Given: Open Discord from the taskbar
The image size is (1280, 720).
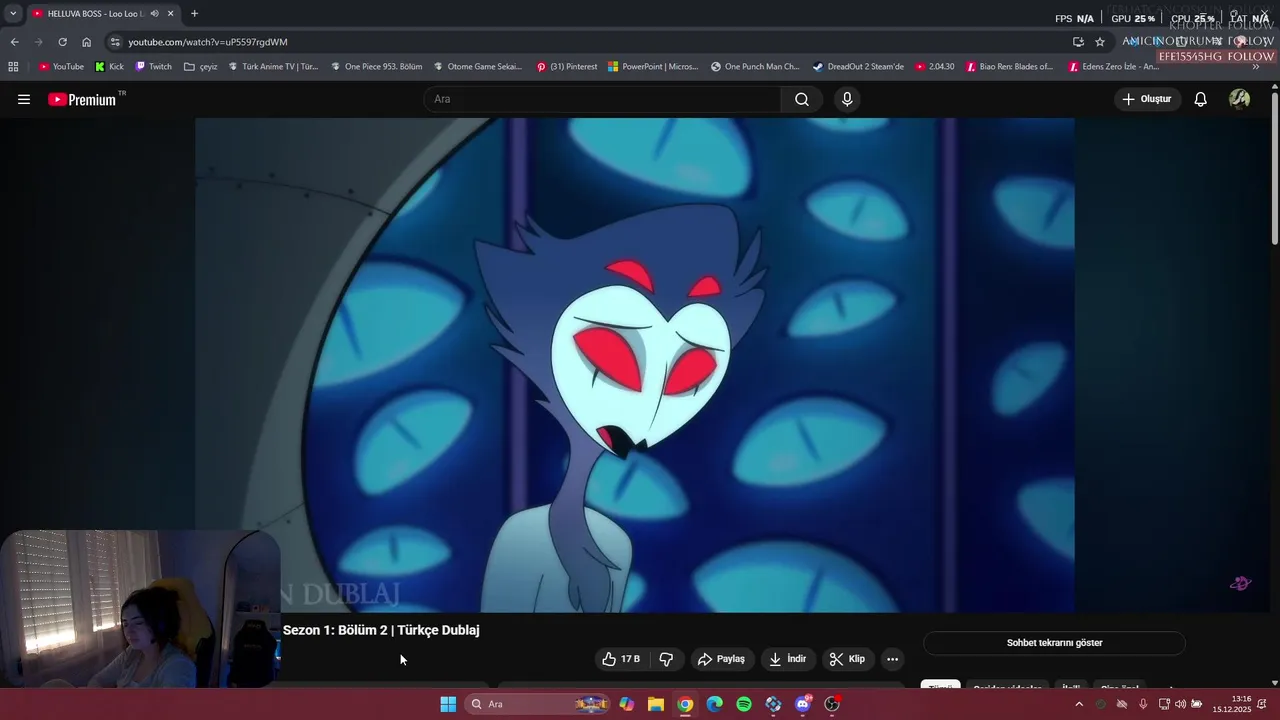Looking at the screenshot, I should [x=803, y=704].
